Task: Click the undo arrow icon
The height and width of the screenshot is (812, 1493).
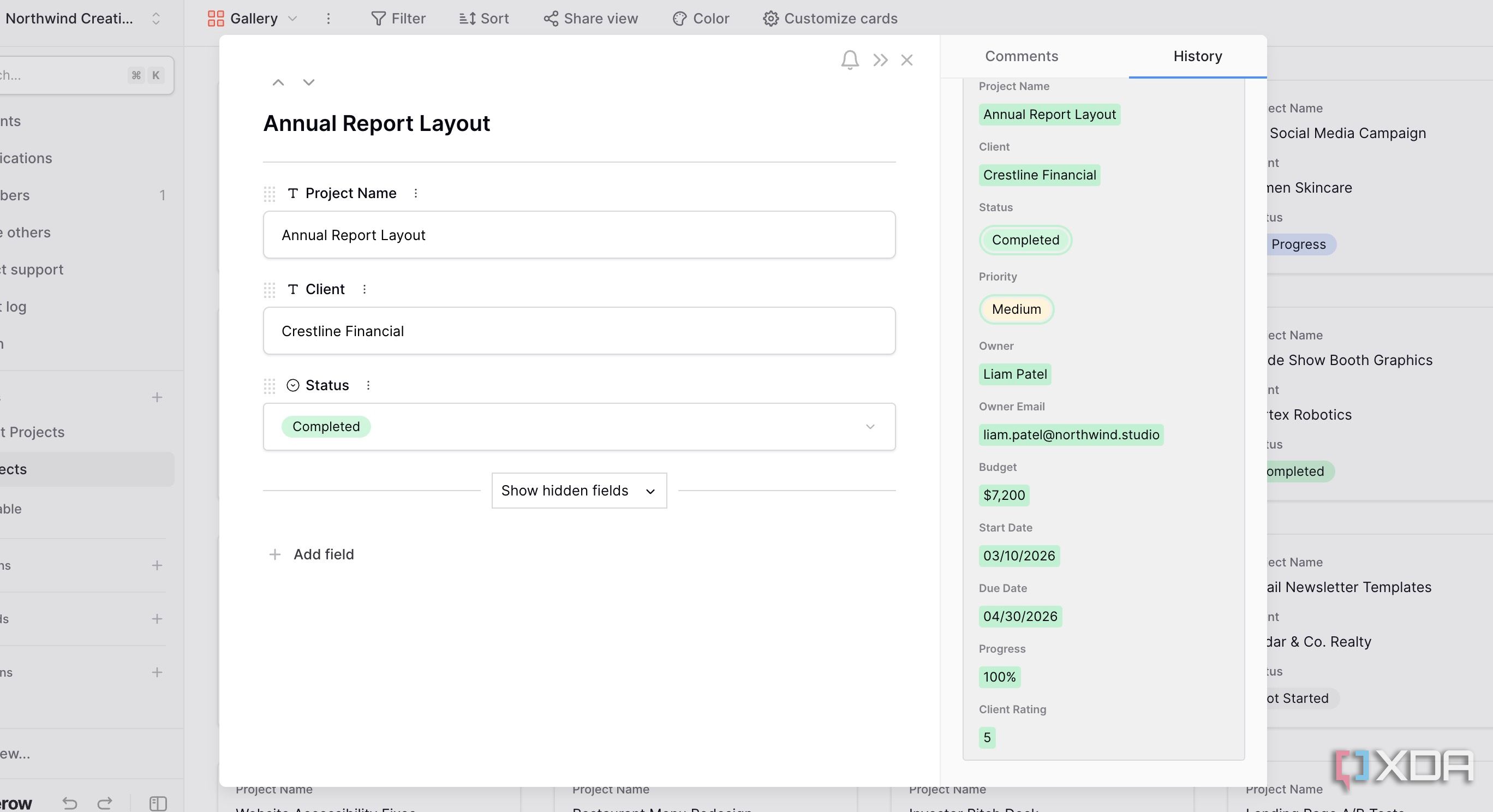Action: pyautogui.click(x=70, y=803)
